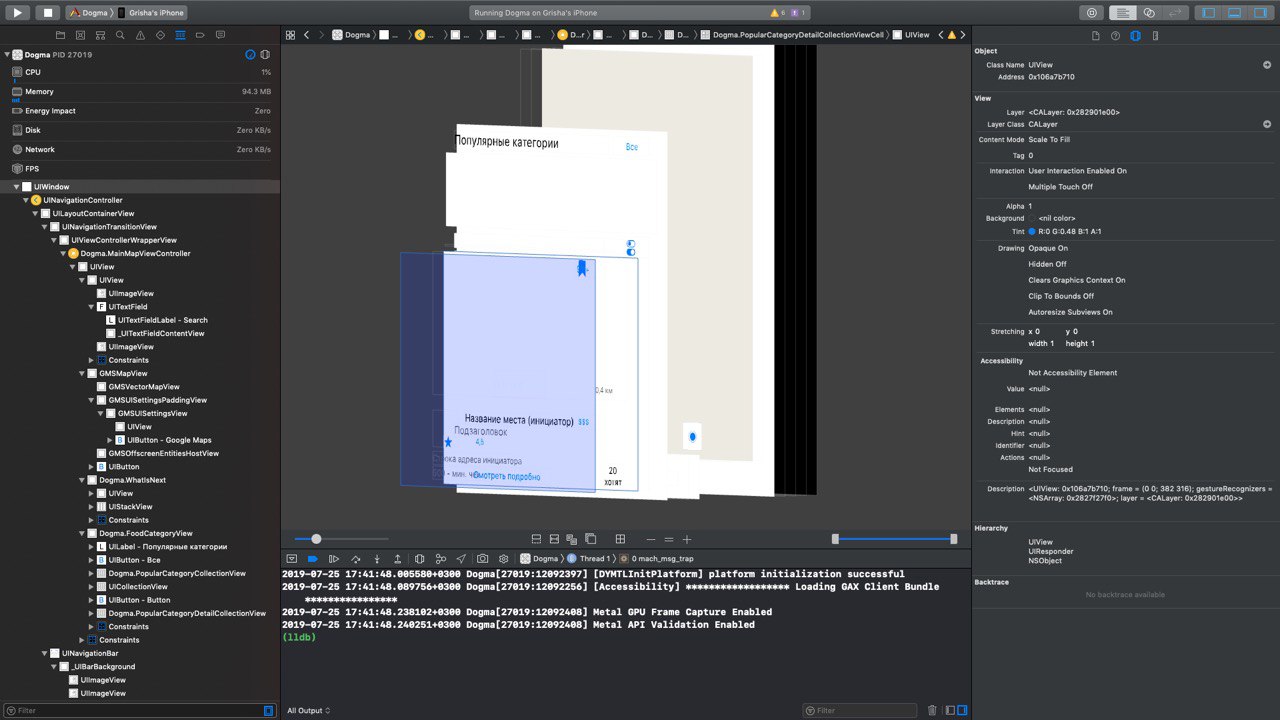Open the related items grid menu

(x=290, y=34)
